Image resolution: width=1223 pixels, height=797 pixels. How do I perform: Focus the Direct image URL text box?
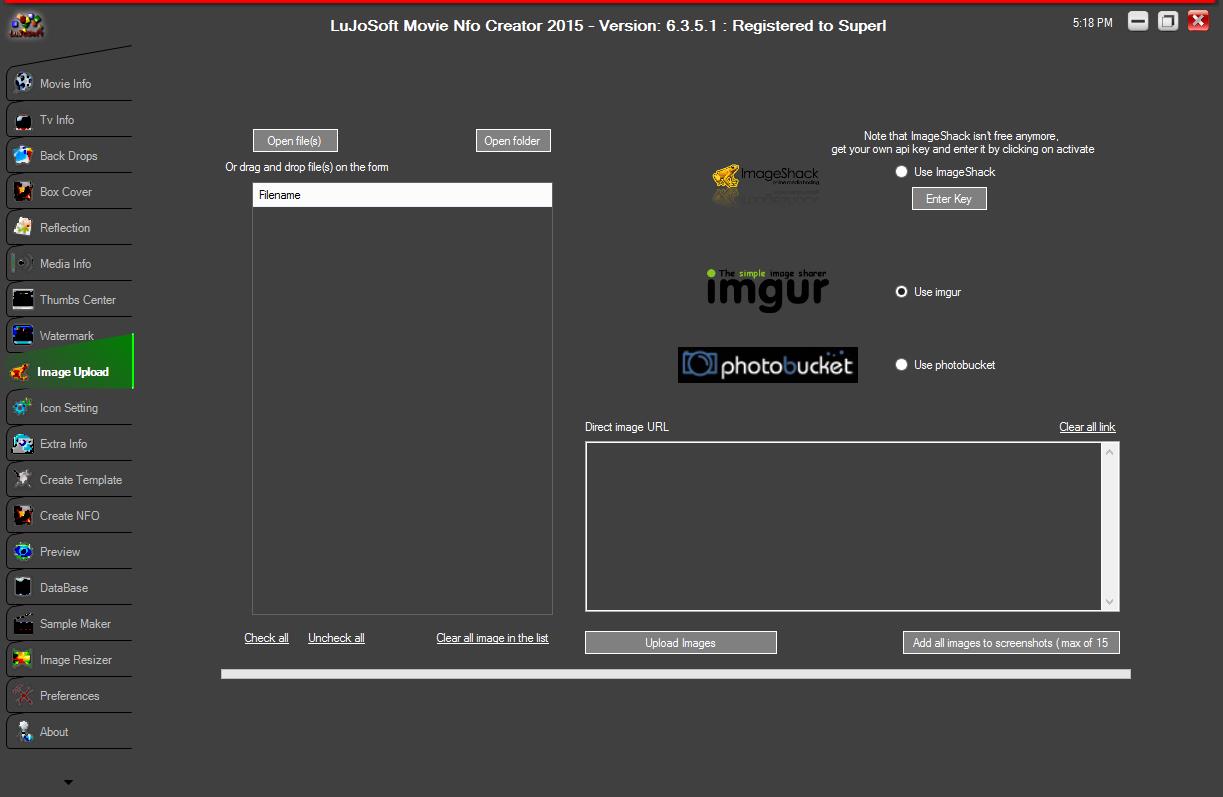844,526
